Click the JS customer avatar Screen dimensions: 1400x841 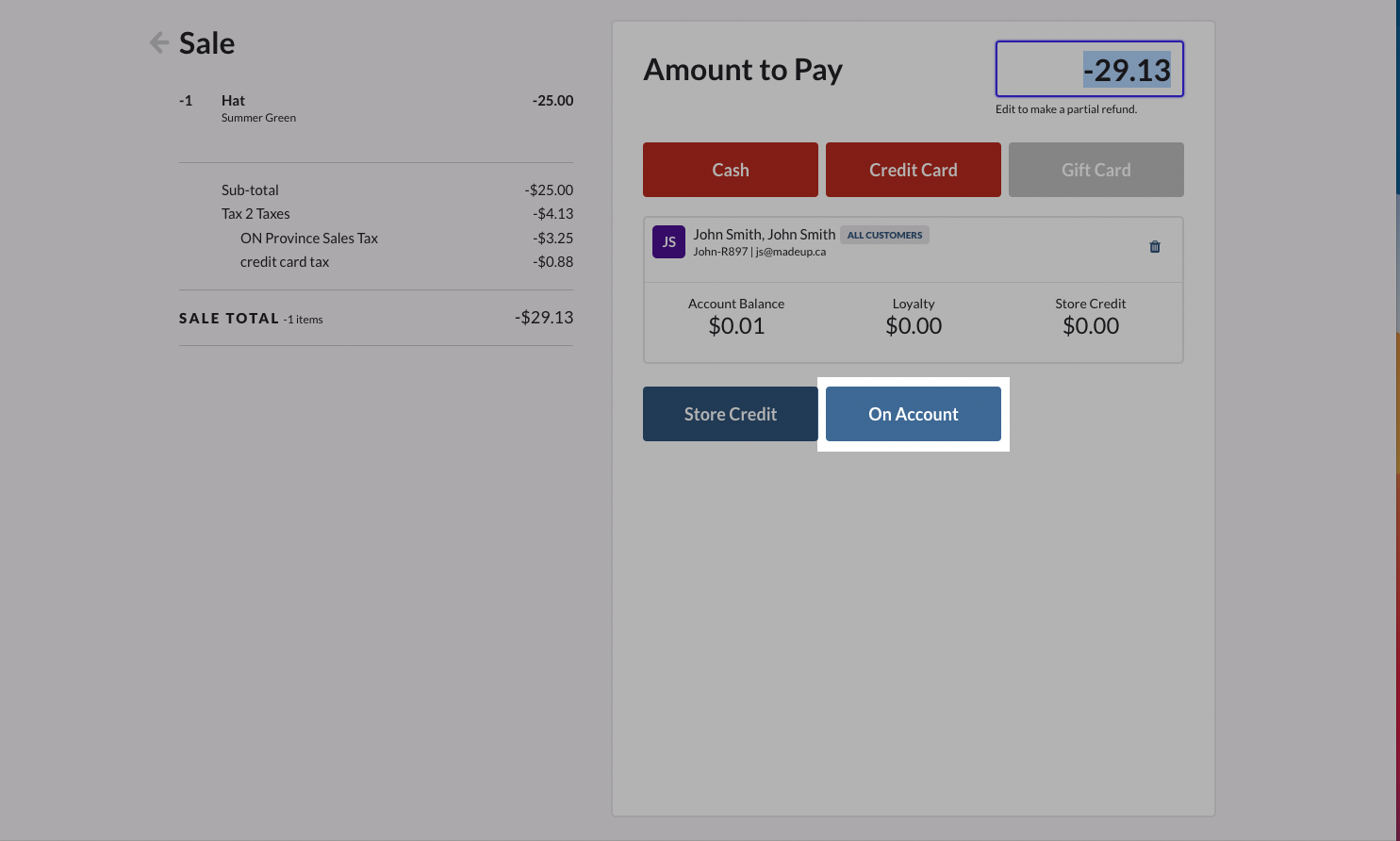668,241
